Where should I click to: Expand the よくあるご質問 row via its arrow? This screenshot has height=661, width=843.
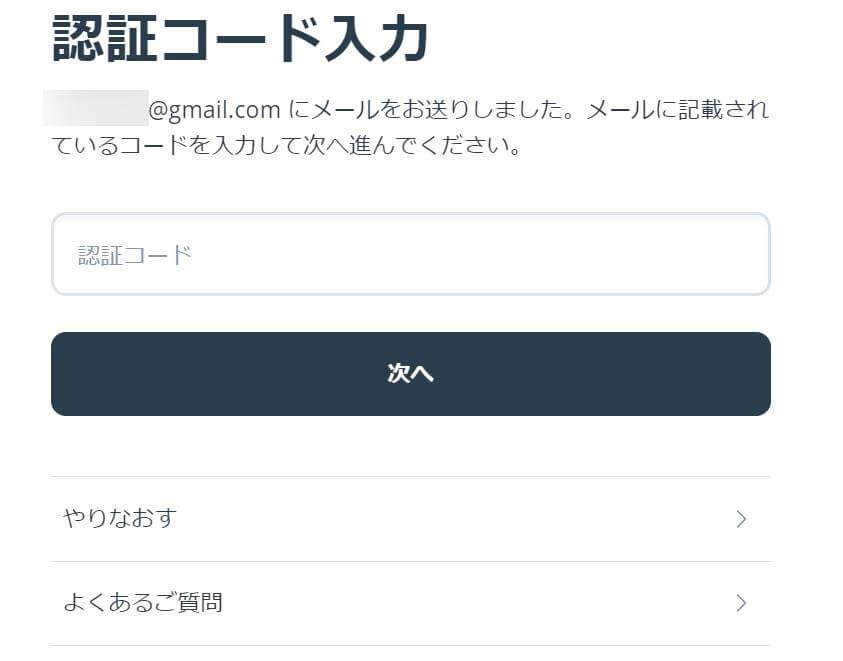point(741,603)
